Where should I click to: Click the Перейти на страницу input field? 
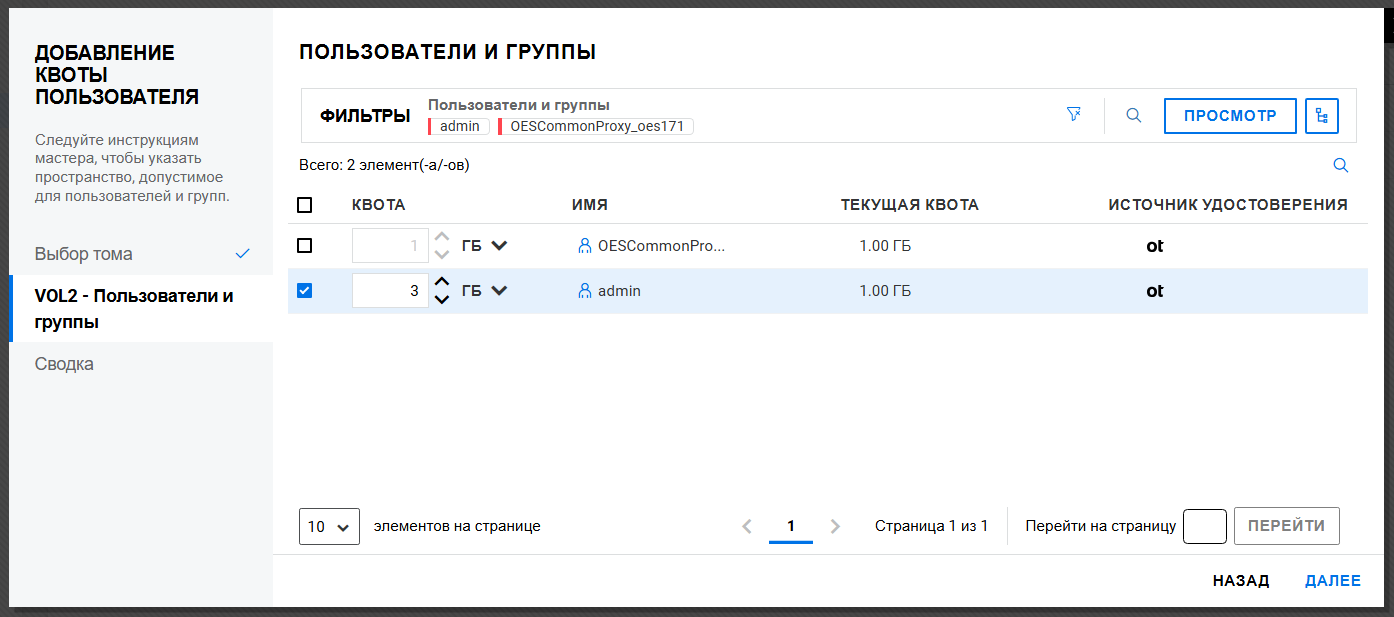tap(1204, 526)
